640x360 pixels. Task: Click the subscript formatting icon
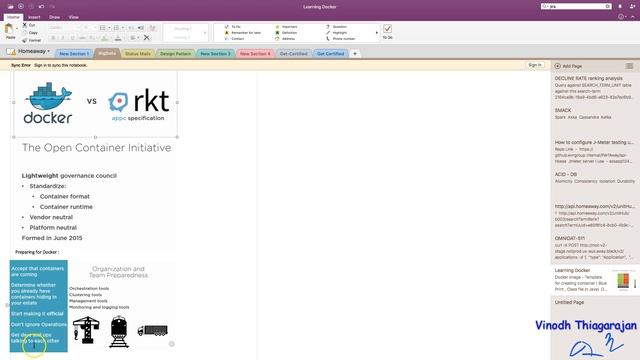(x=92, y=38)
